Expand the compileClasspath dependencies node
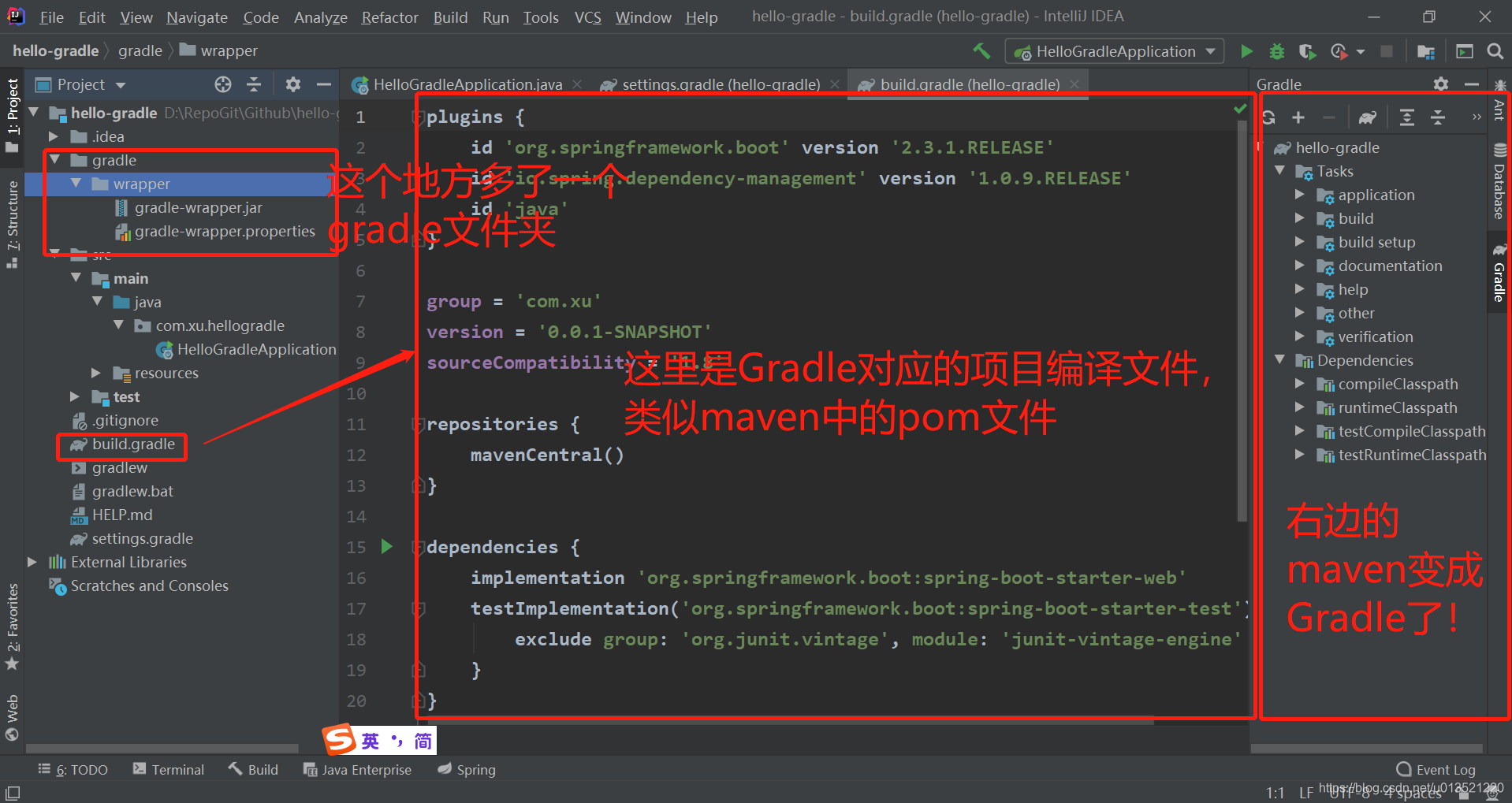The width and height of the screenshot is (1512, 803). click(1300, 384)
